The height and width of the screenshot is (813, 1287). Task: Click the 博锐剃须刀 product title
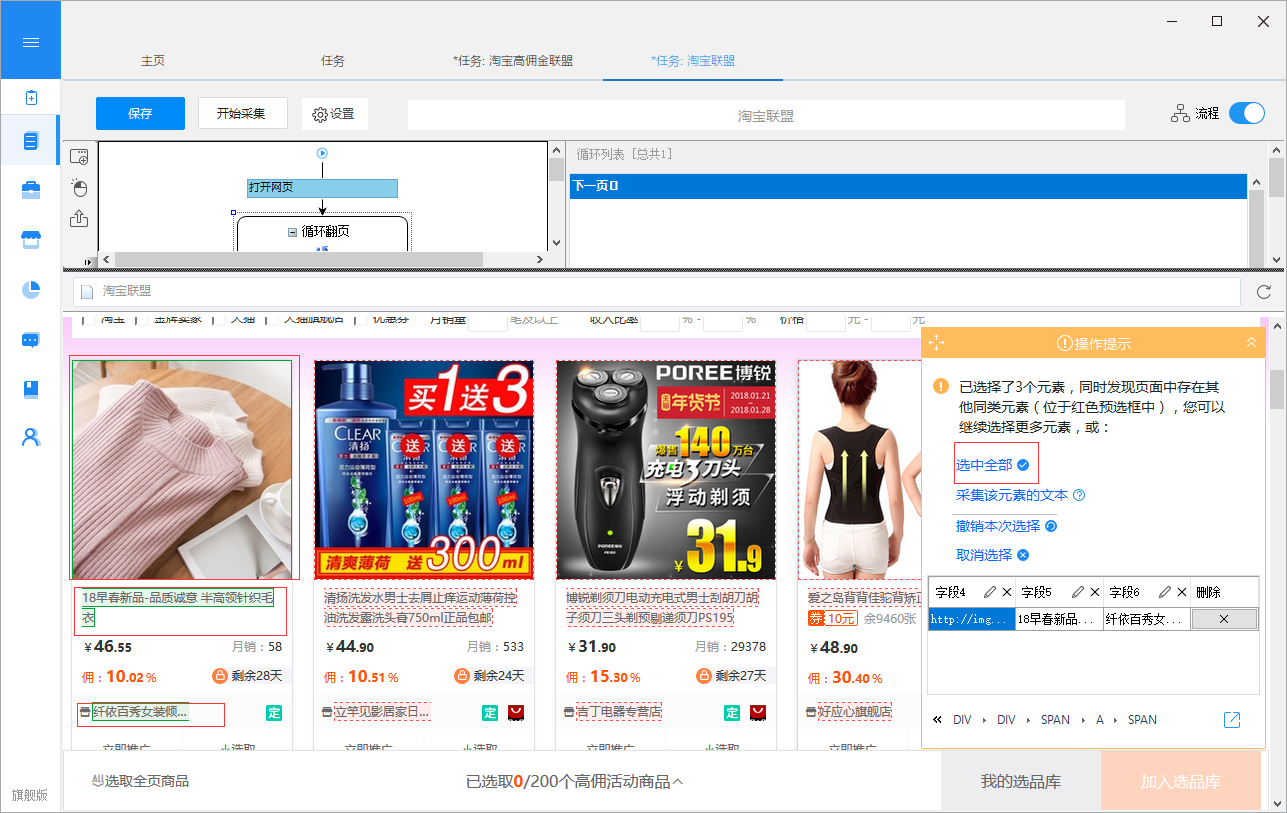click(x=663, y=607)
